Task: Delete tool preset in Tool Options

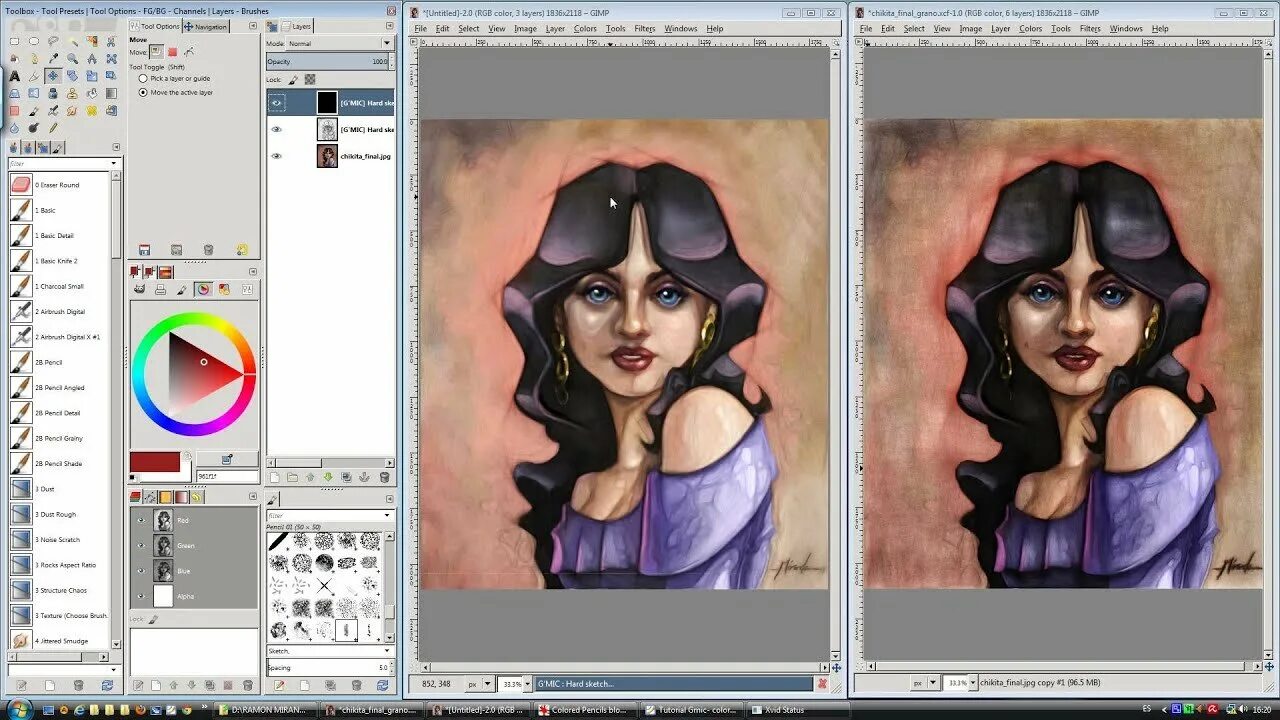Action: 208,250
